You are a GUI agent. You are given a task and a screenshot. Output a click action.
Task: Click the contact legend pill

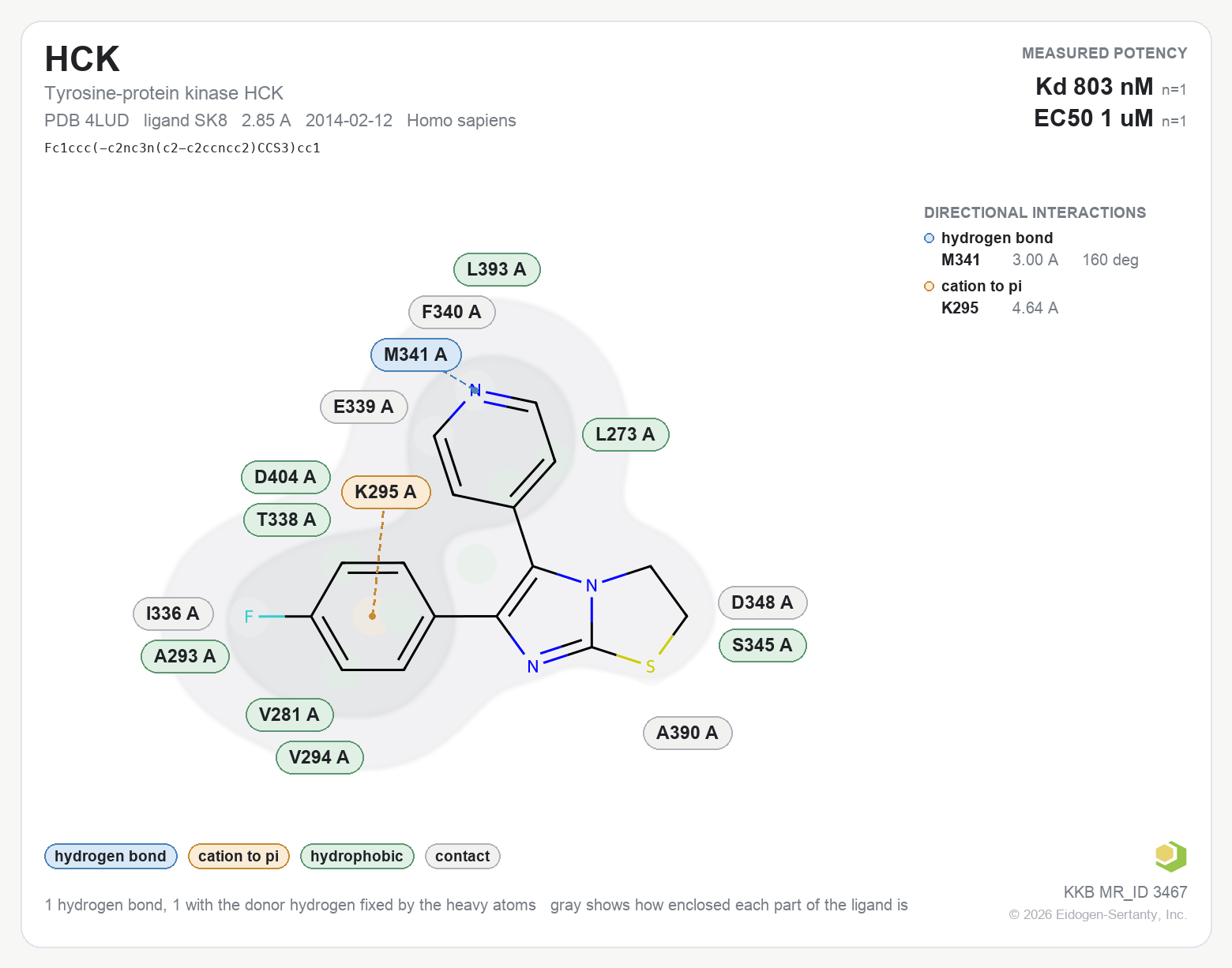[463, 856]
